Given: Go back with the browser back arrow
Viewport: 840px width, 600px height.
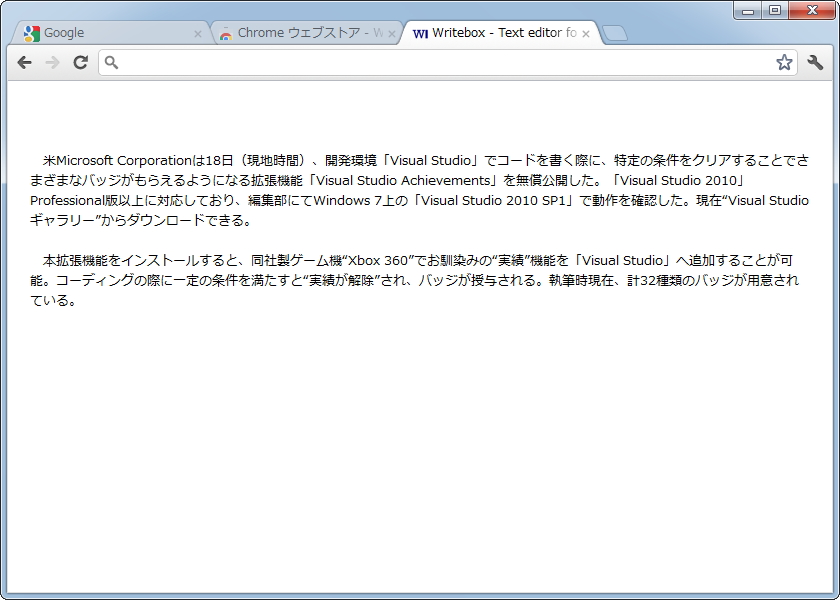Looking at the screenshot, I should (x=24, y=63).
